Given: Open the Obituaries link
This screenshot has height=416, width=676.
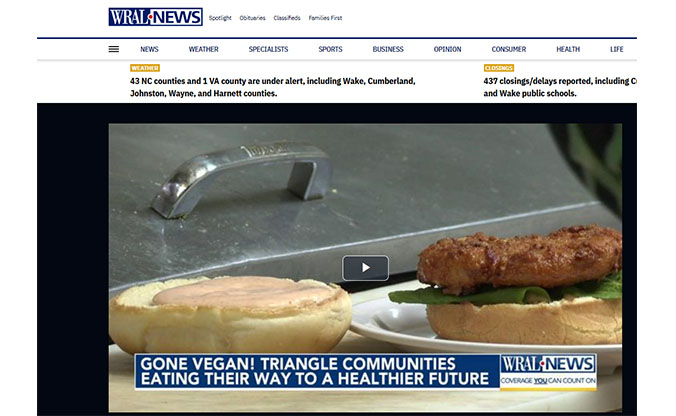Looking at the screenshot, I should (252, 18).
